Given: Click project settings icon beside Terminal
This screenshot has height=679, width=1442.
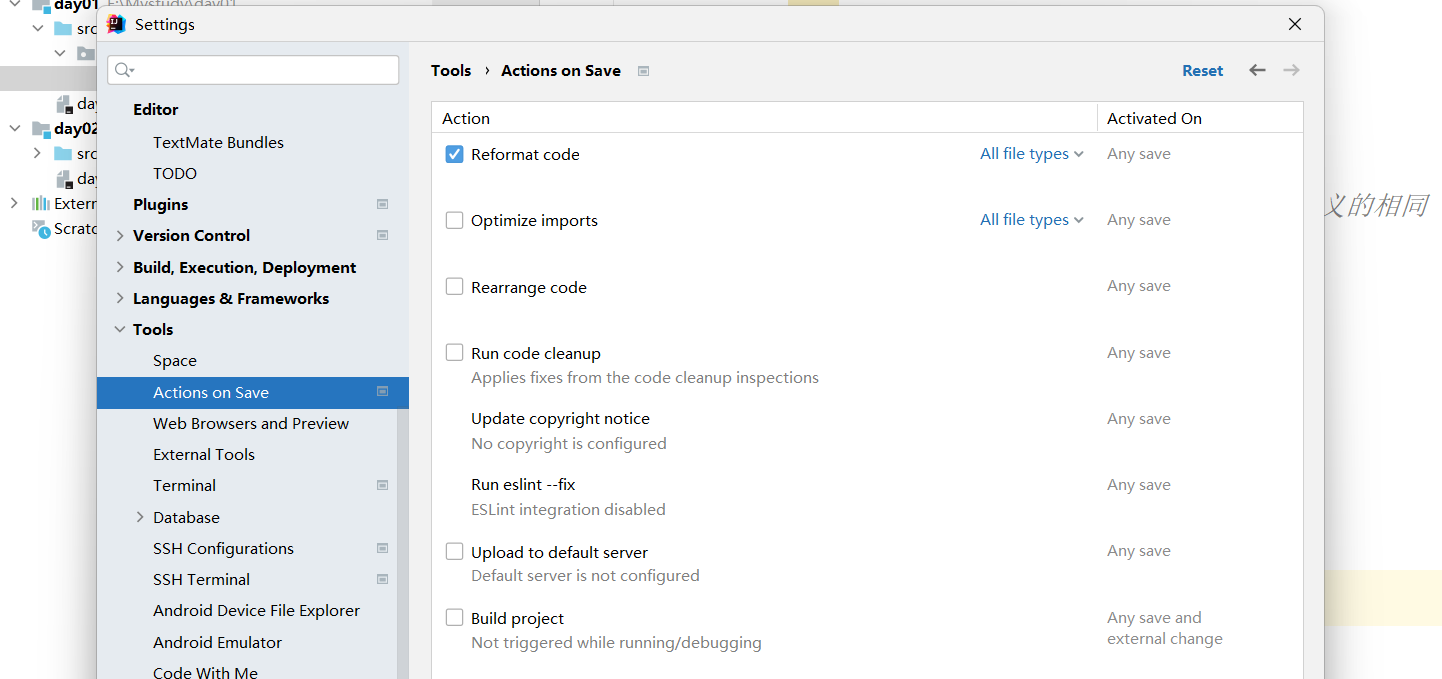Looking at the screenshot, I should click(382, 485).
